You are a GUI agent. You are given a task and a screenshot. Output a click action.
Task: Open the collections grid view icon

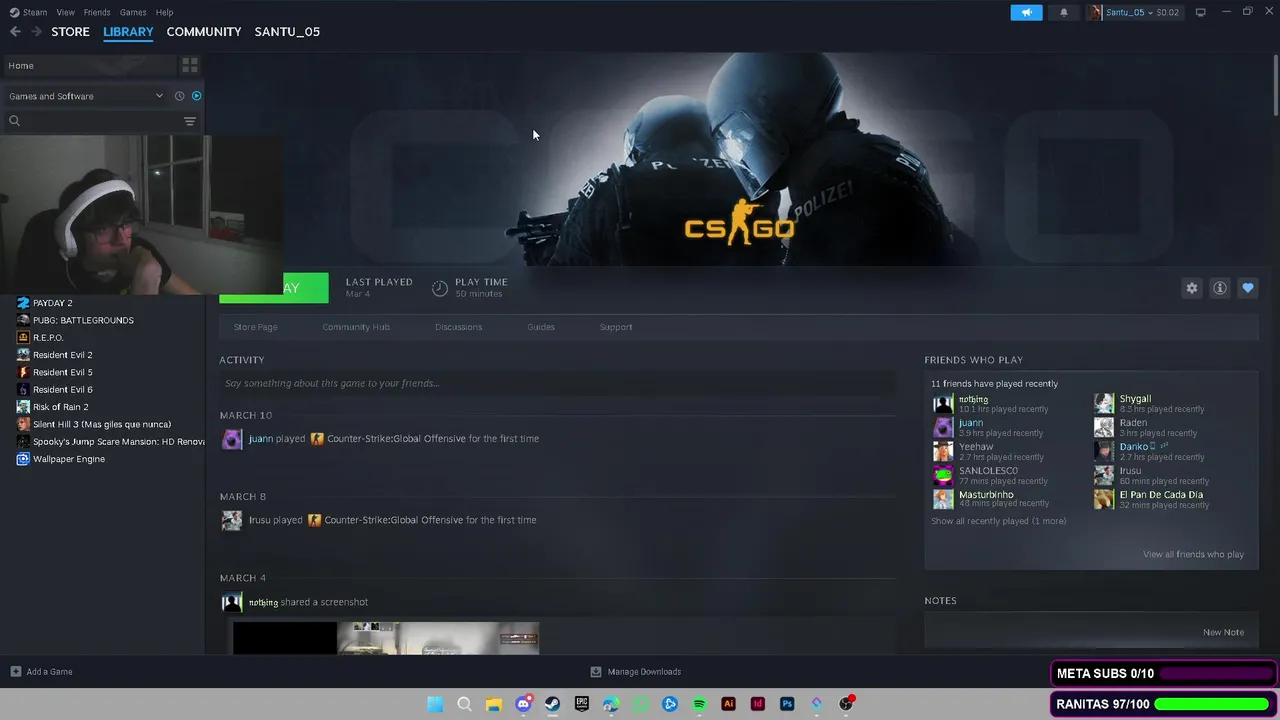(x=189, y=66)
